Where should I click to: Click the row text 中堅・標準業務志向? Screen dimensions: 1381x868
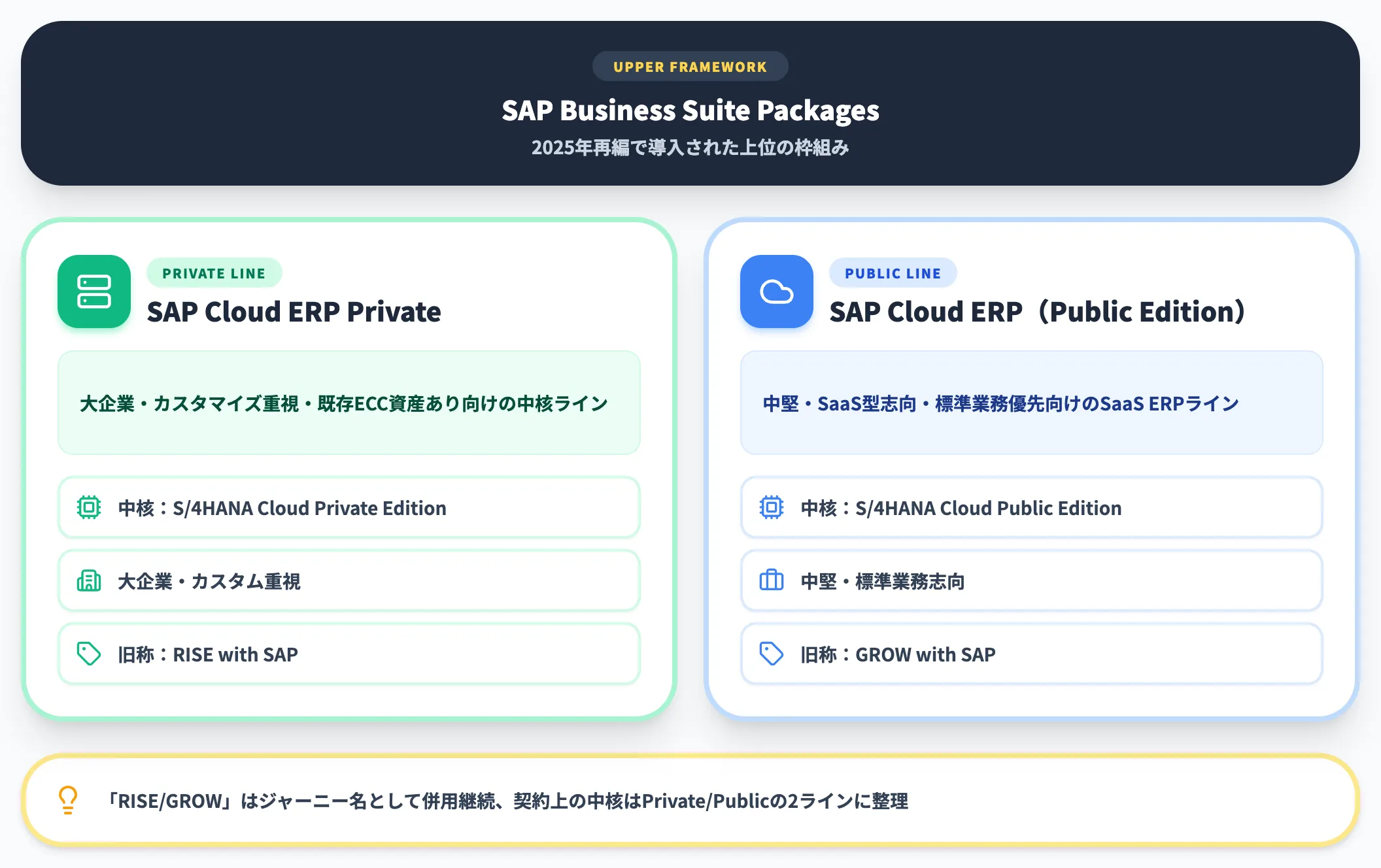pos(883,581)
